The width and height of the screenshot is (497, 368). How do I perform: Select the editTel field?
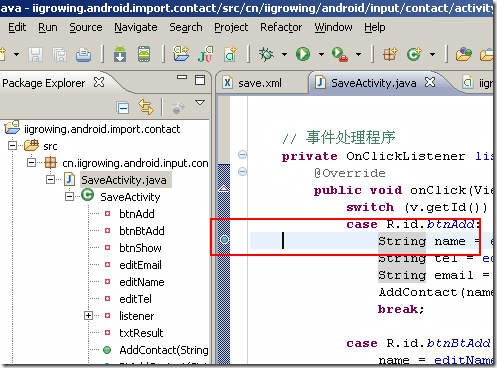(x=135, y=299)
